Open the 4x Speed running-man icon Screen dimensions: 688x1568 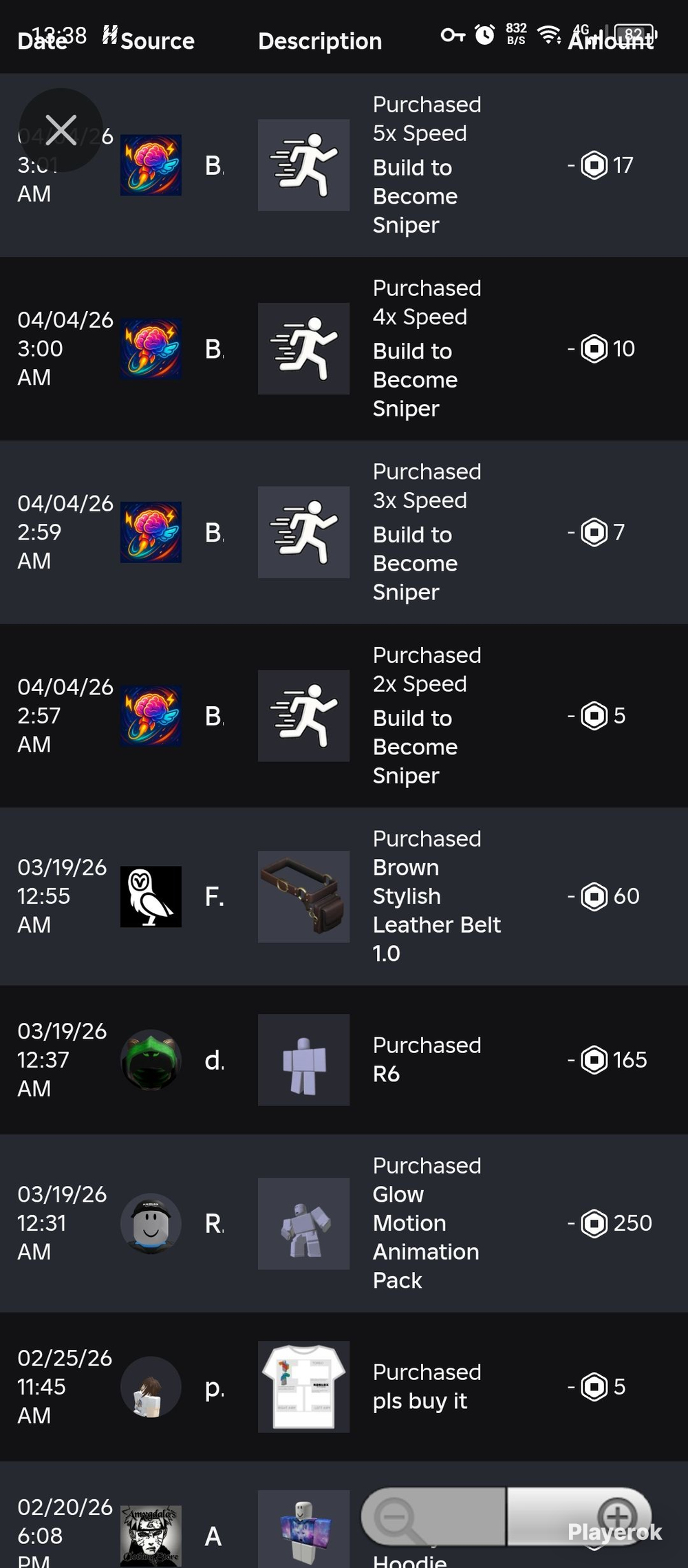(x=303, y=349)
